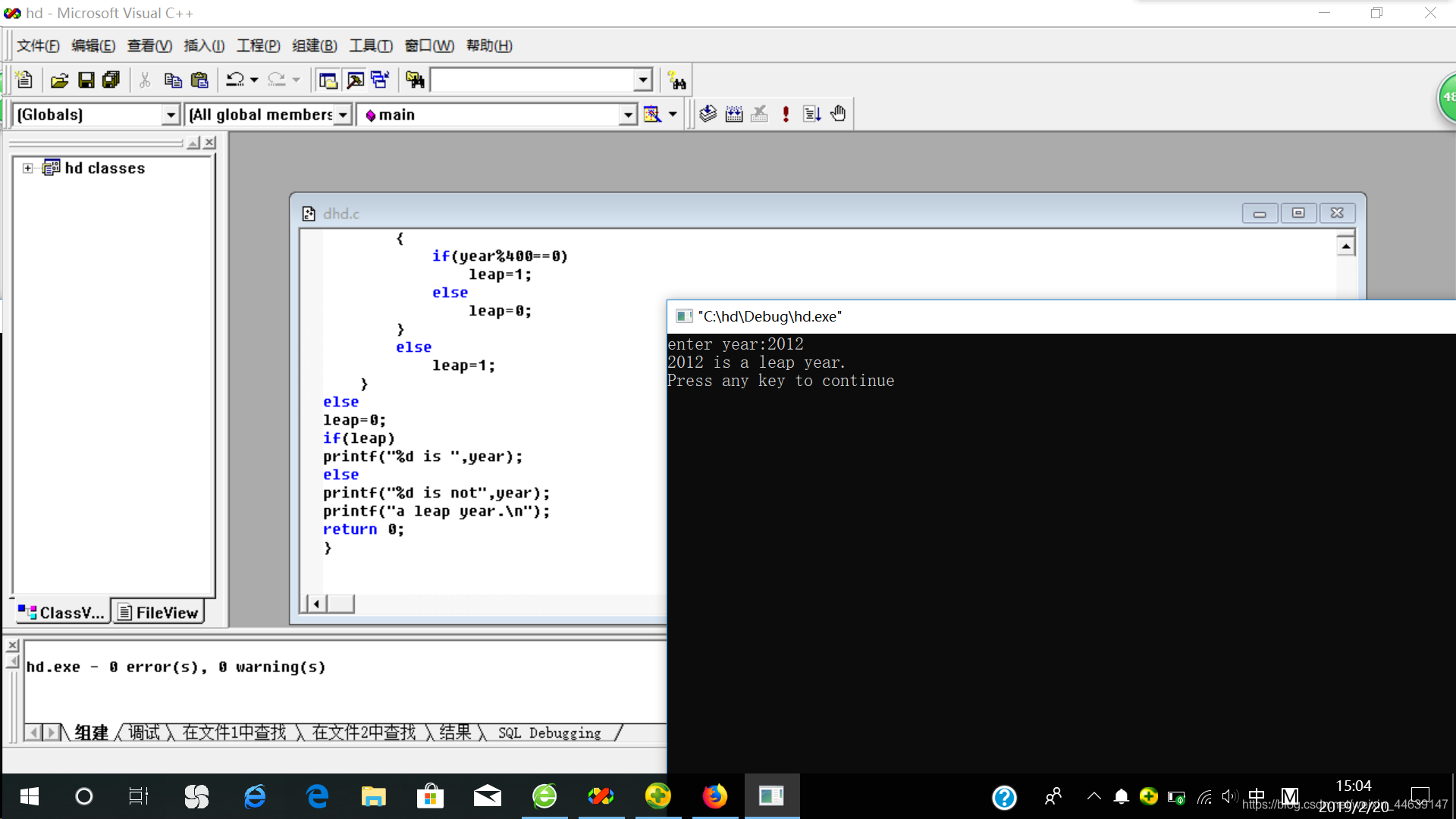Switch to the SQL Debugging output tab

pyautogui.click(x=549, y=733)
